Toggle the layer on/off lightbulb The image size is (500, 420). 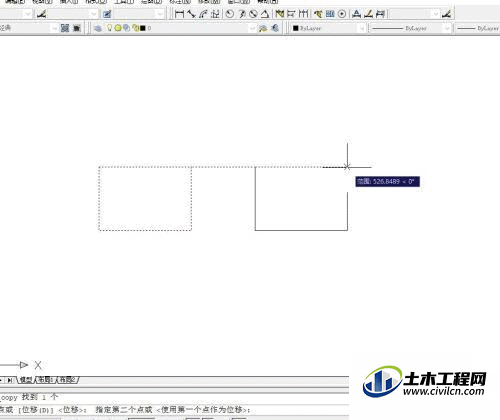(x=109, y=28)
